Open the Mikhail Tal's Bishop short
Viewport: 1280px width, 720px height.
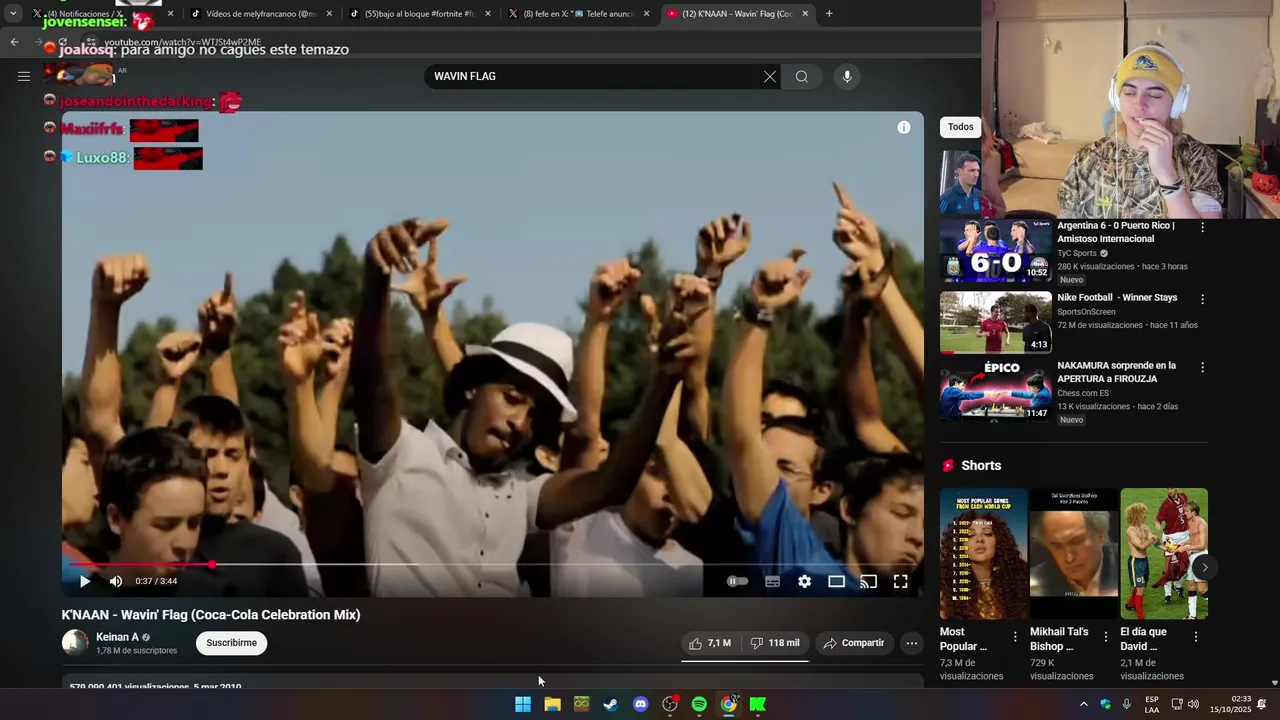(x=1074, y=554)
